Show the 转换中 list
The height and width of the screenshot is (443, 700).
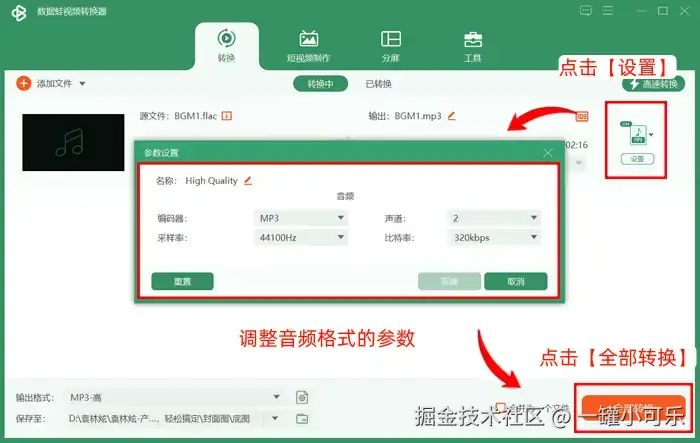pos(321,84)
